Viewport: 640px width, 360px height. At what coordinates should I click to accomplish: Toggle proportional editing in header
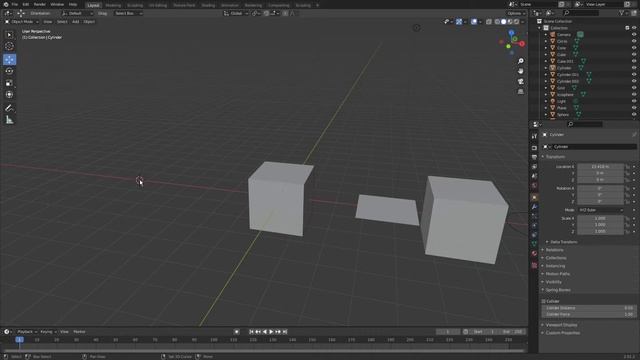(x=285, y=13)
